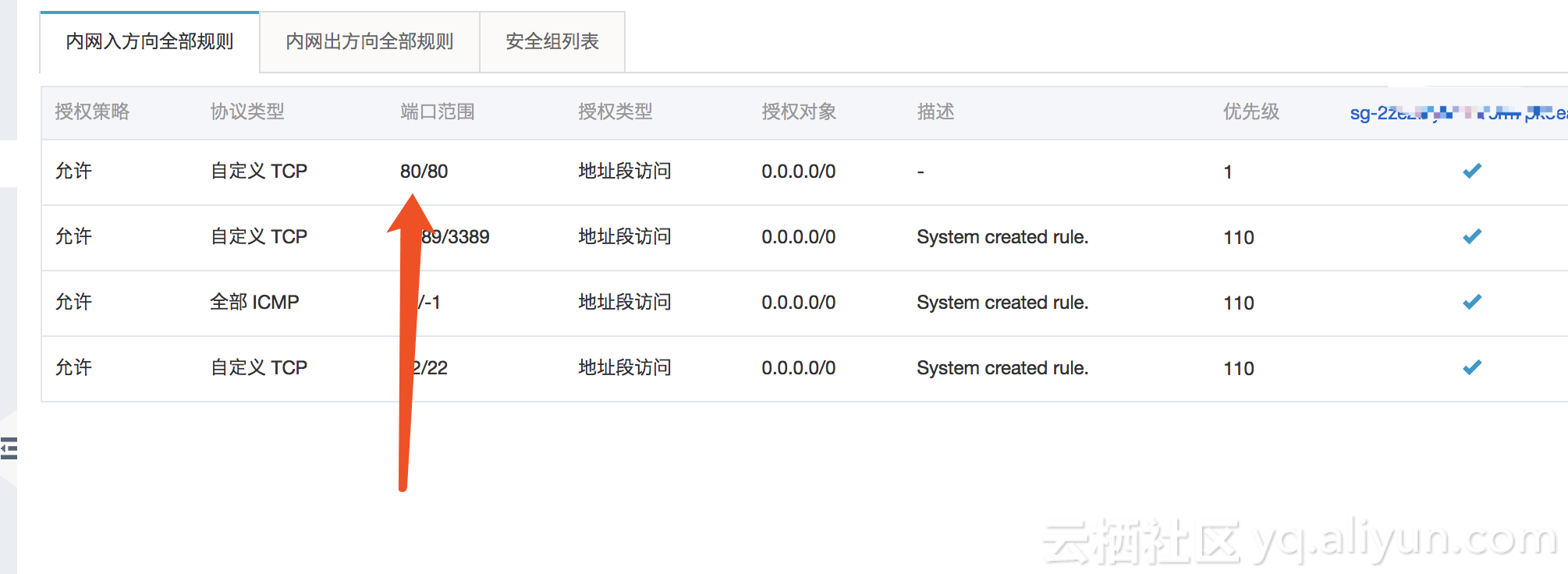Click the checkmark in the 80/80 rule row
The image size is (1568, 574).
pos(1472,171)
